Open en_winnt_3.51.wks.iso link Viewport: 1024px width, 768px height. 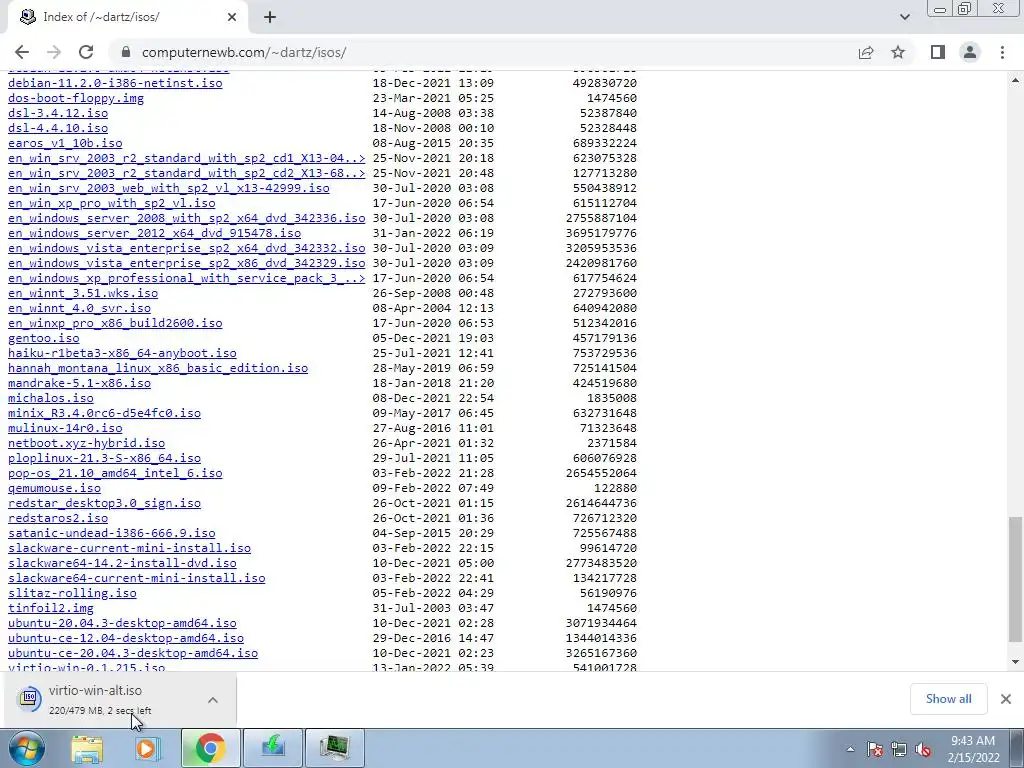83,293
